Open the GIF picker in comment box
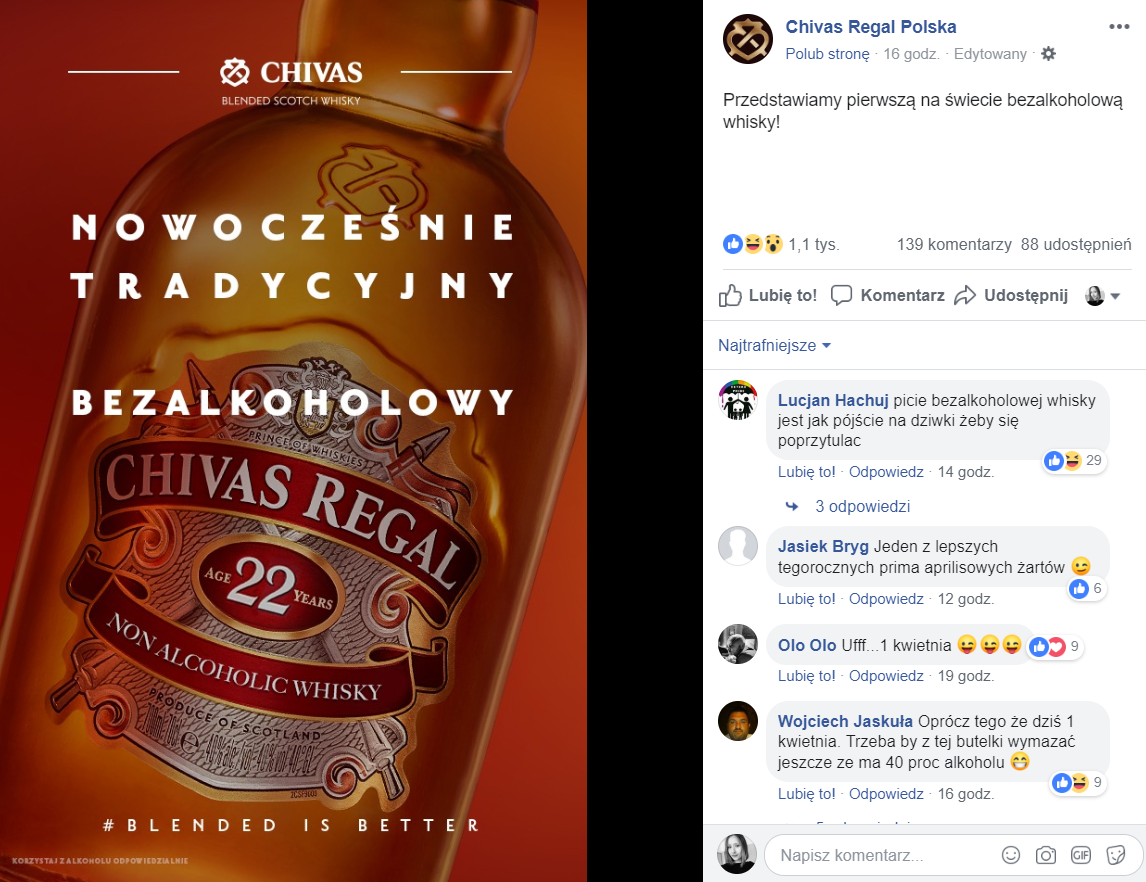Viewport: 1146px width, 882px height. tap(1081, 855)
